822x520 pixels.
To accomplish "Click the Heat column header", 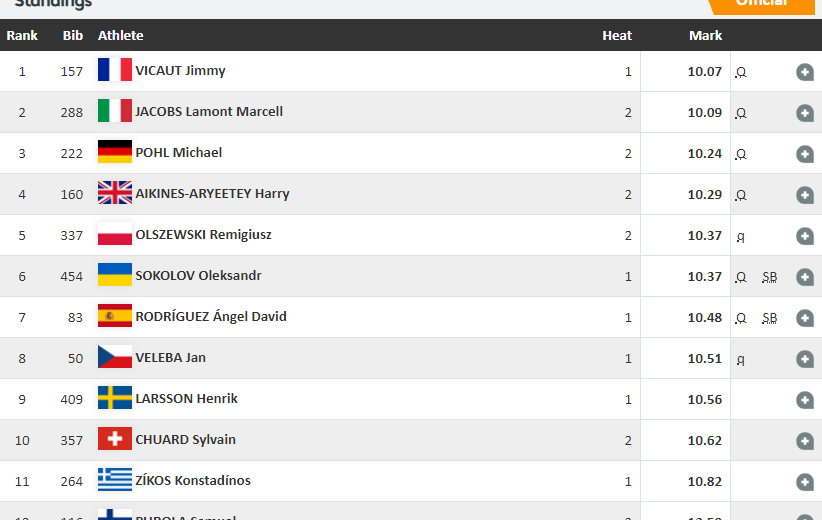I will click(616, 35).
